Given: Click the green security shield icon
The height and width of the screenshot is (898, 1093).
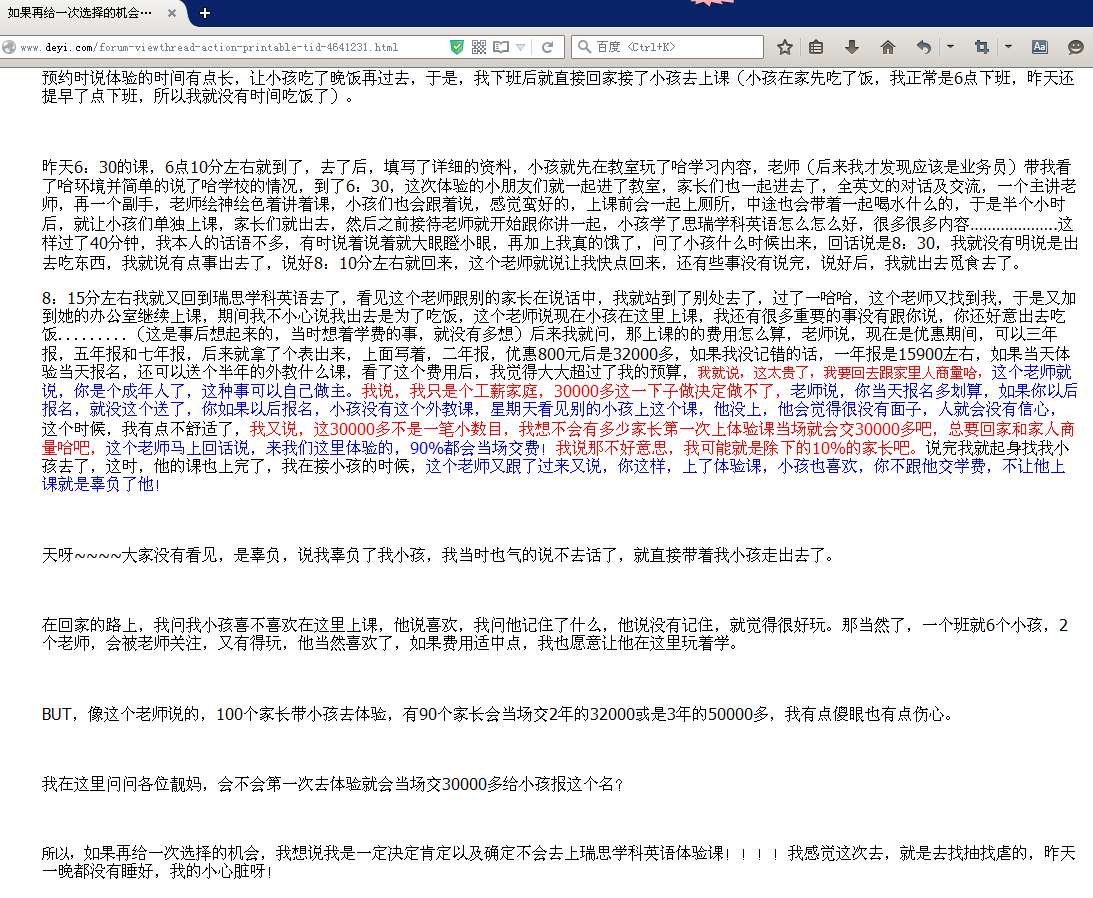Looking at the screenshot, I should [x=457, y=47].
